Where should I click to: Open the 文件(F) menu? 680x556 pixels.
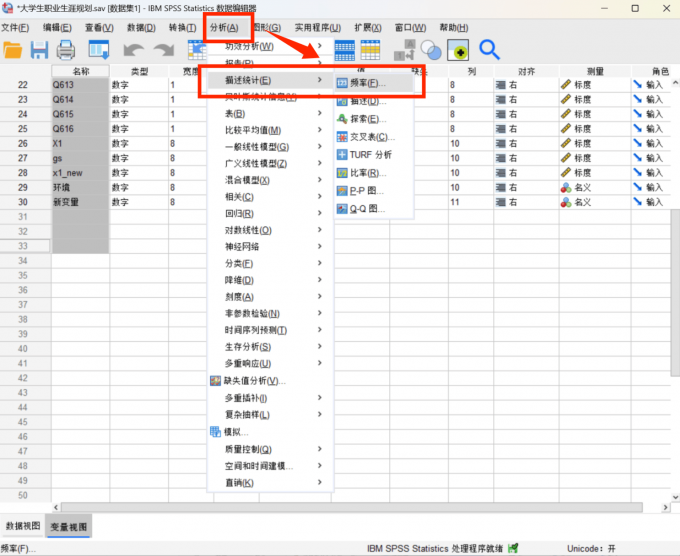tap(15, 28)
